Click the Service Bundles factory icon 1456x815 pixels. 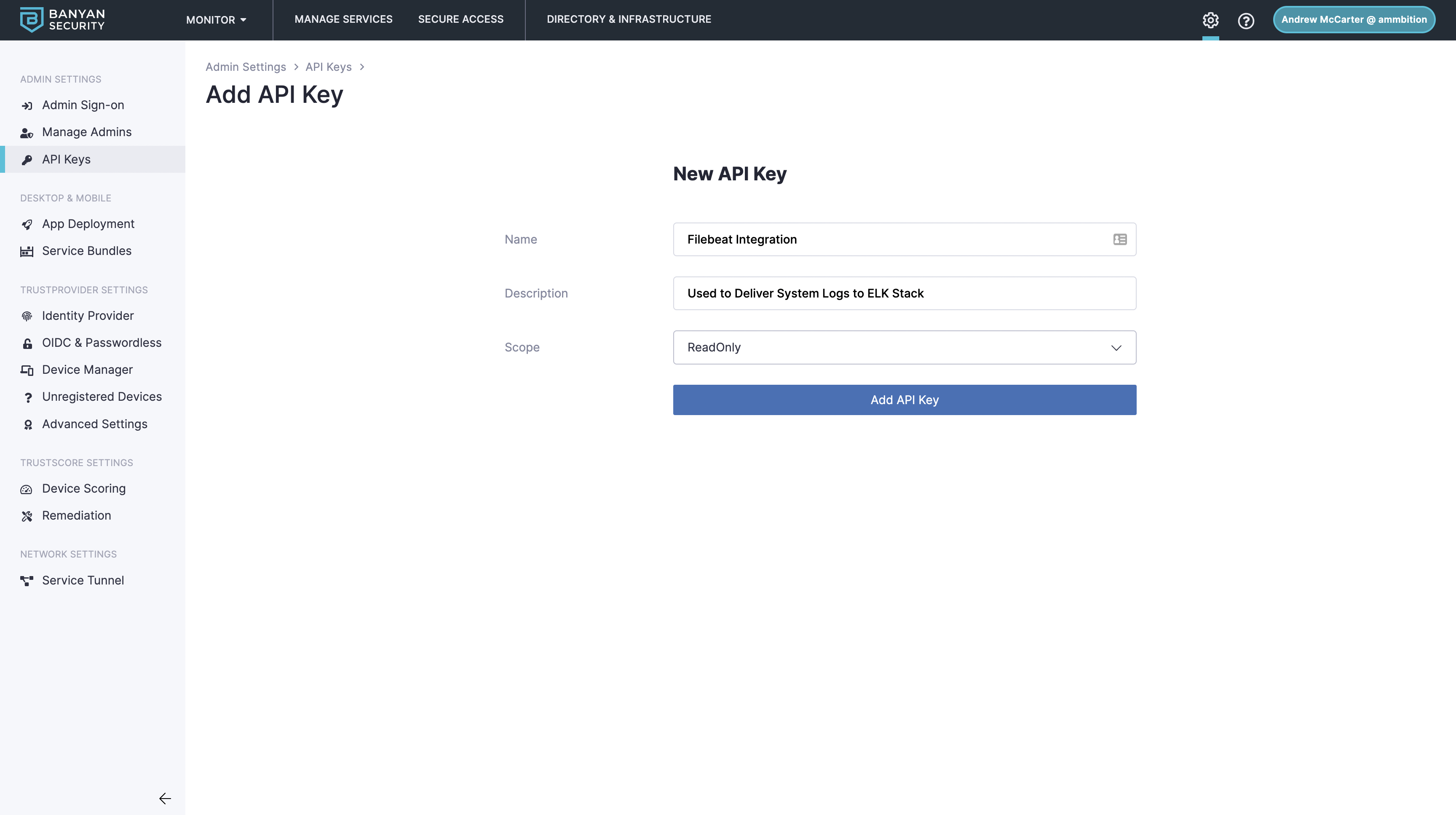tap(27, 252)
